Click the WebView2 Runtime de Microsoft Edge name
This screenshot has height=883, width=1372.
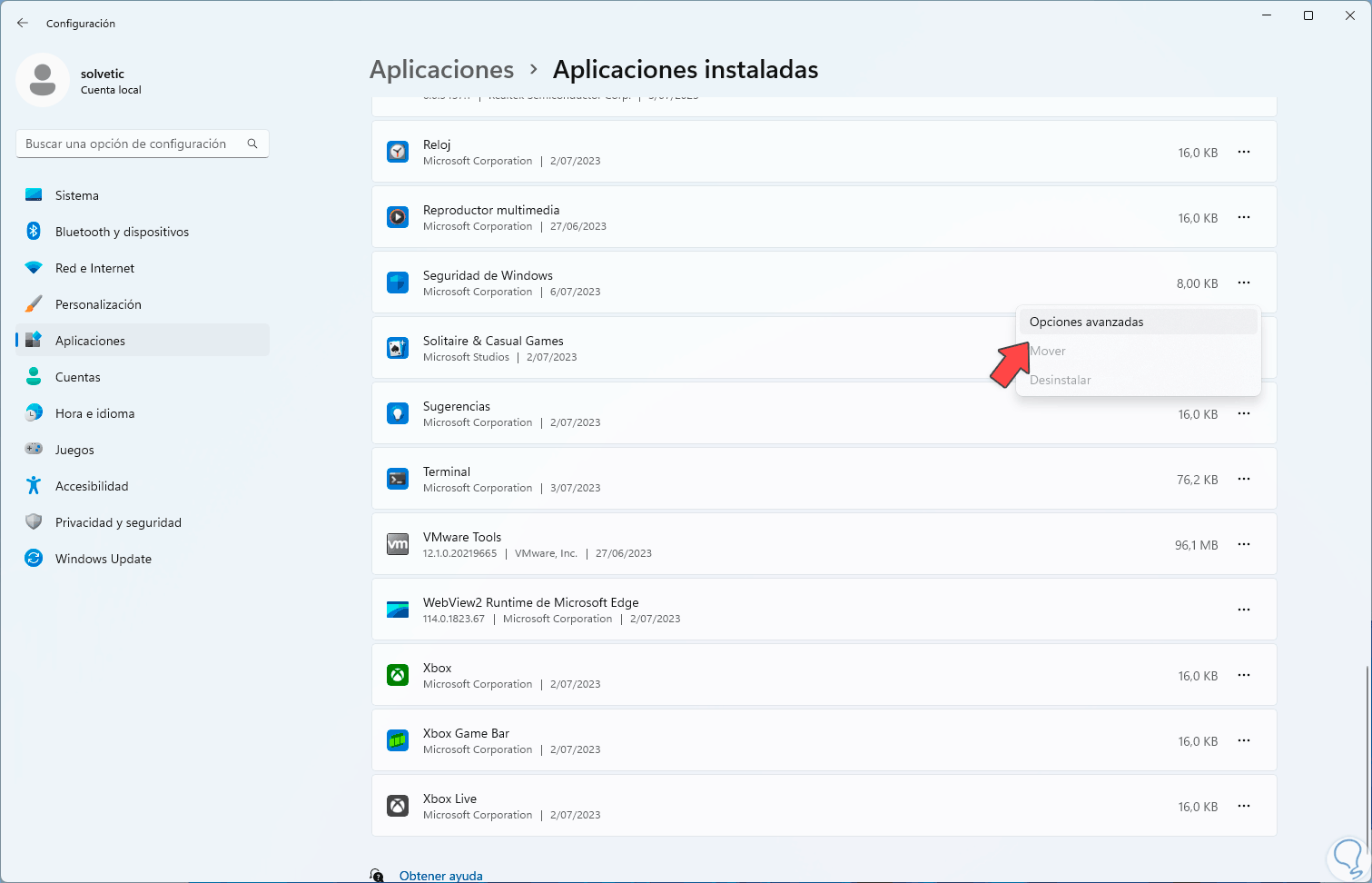pos(531,602)
